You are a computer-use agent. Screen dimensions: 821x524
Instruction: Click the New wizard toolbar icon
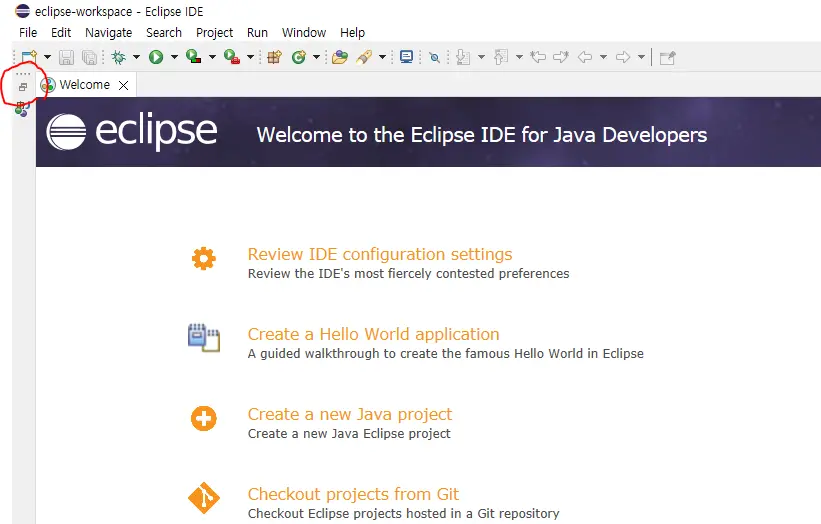29,57
